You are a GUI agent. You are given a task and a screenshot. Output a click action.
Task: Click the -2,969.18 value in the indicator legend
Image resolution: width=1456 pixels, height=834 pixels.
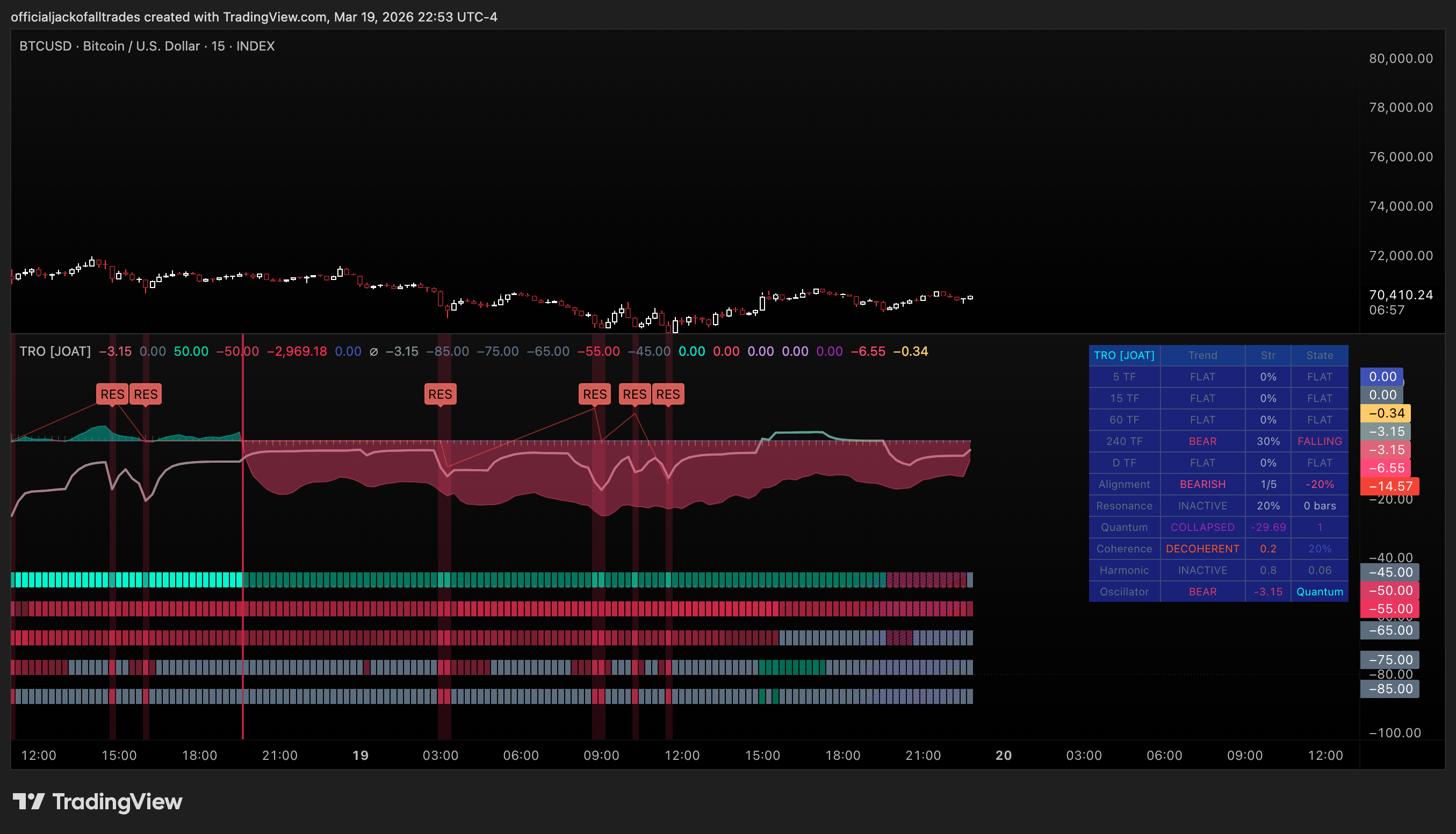pyautogui.click(x=297, y=351)
